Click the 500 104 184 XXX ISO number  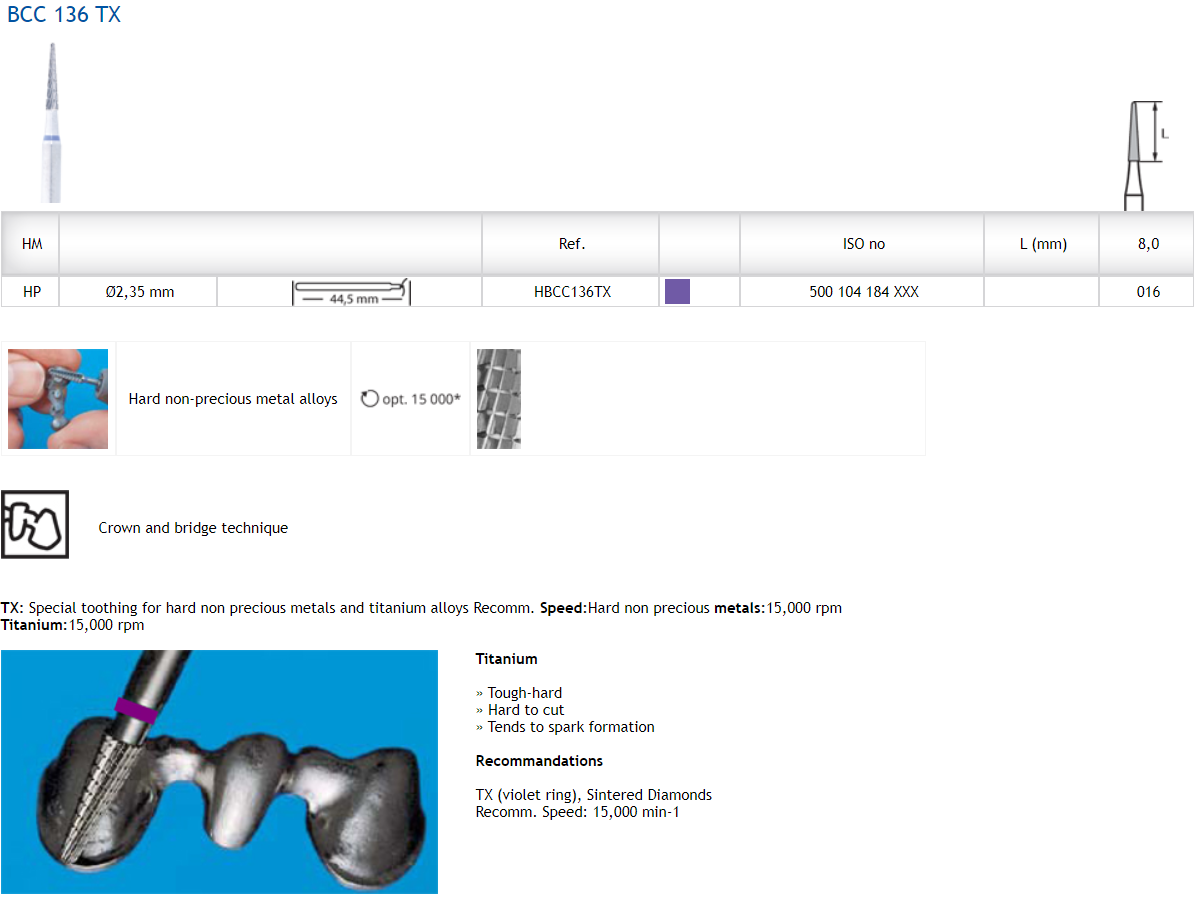pyautogui.click(x=863, y=292)
